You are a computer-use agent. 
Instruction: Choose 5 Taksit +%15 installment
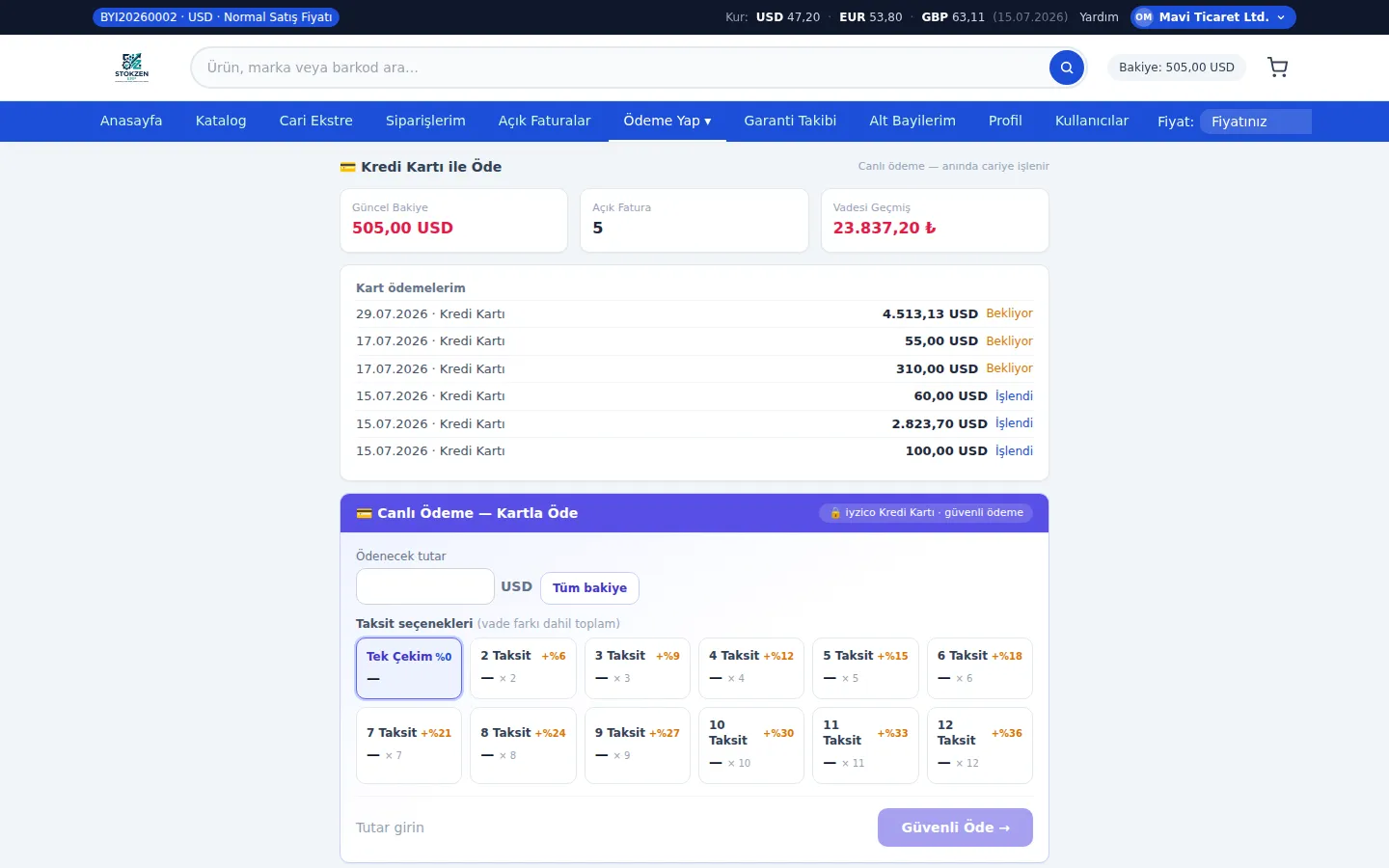pos(865,668)
